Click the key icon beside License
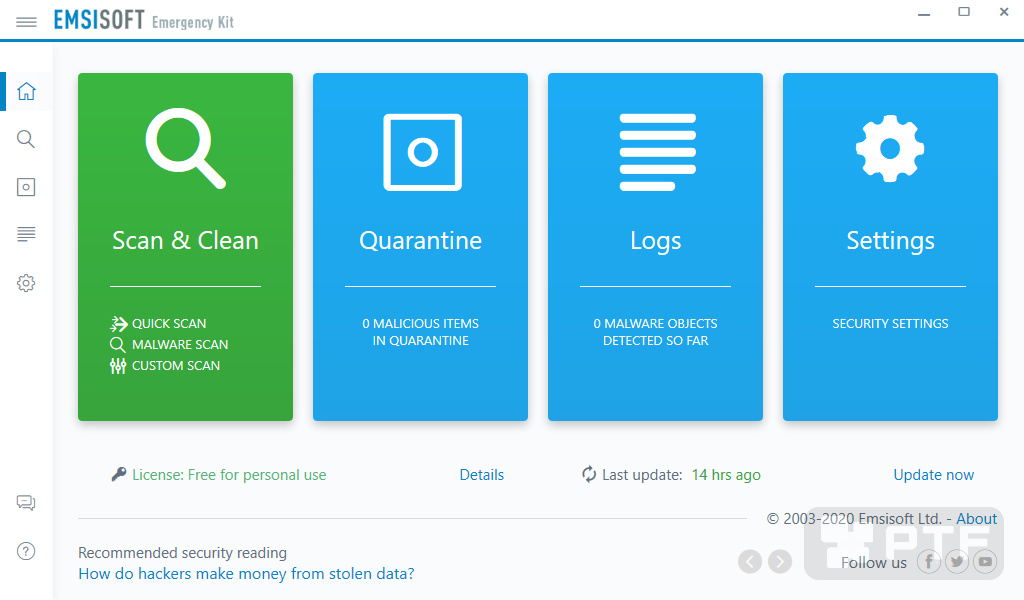The image size is (1024, 600). click(x=119, y=474)
